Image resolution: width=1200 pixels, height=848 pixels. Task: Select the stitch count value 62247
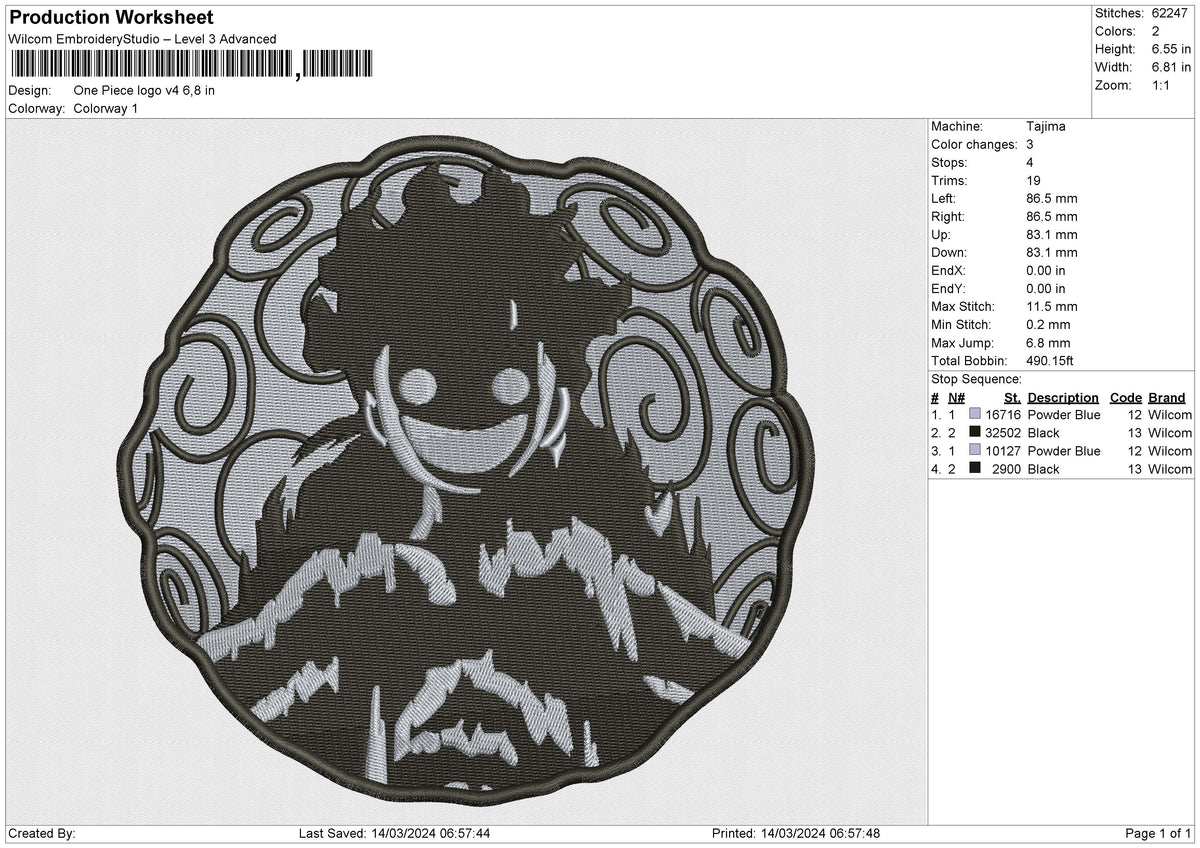click(x=1172, y=13)
